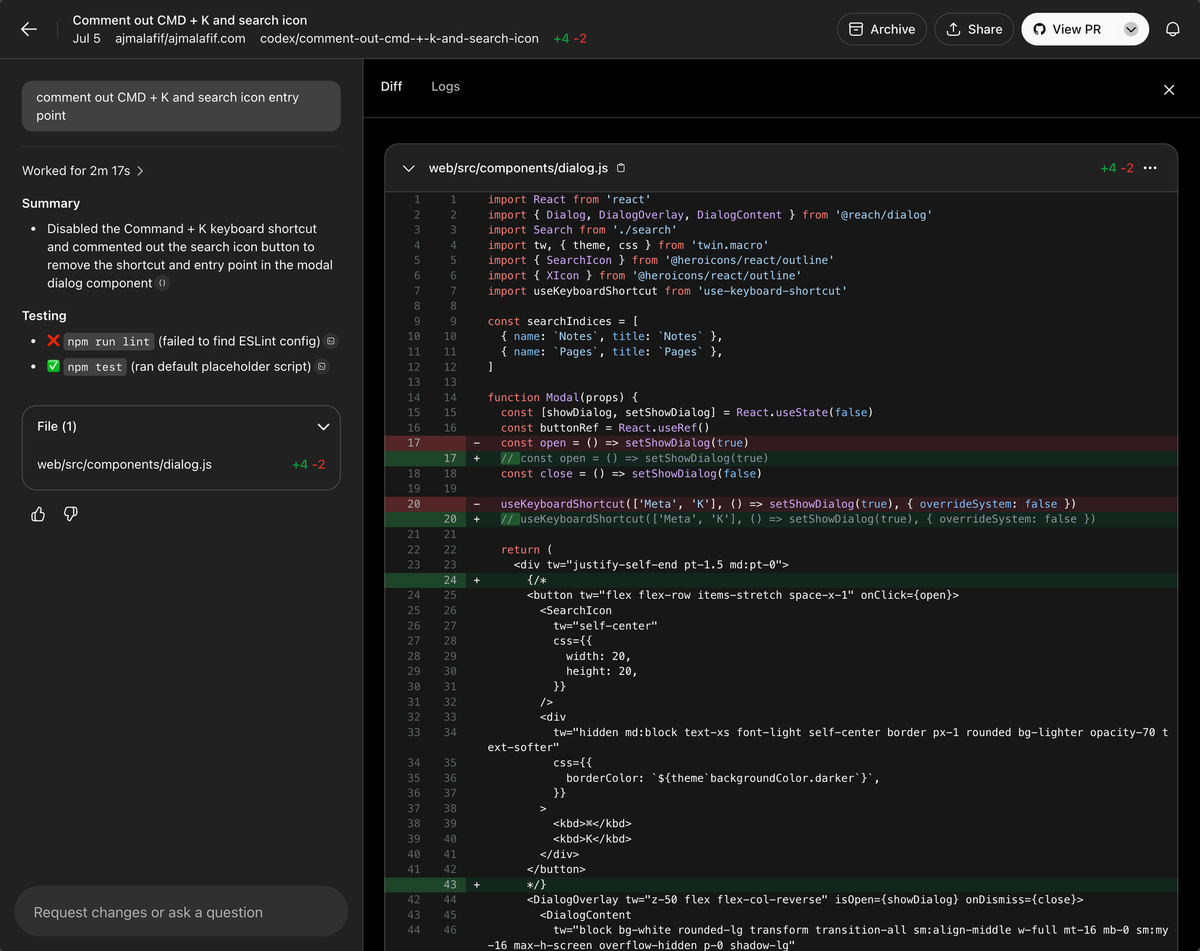Select the Diff tab
Image resolution: width=1200 pixels, height=951 pixels.
[x=391, y=86]
